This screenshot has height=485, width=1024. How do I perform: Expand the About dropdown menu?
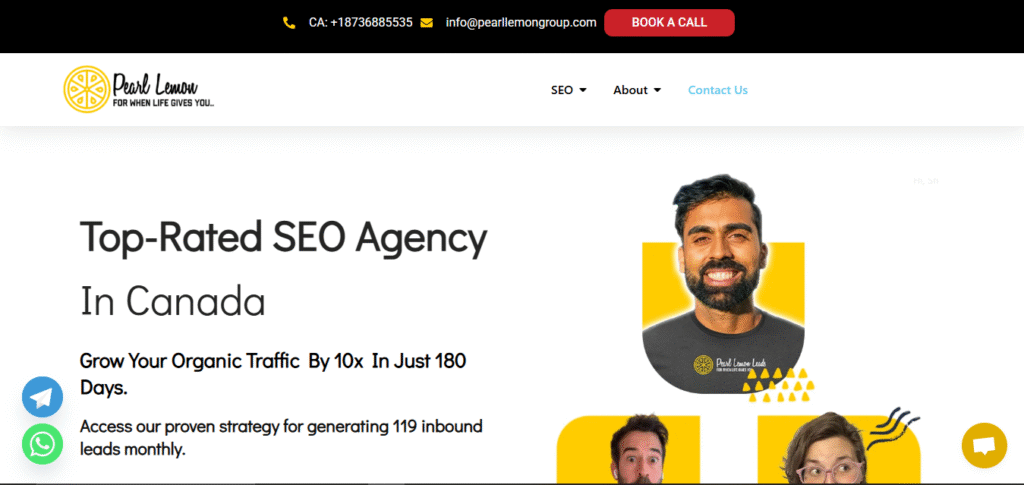(637, 90)
